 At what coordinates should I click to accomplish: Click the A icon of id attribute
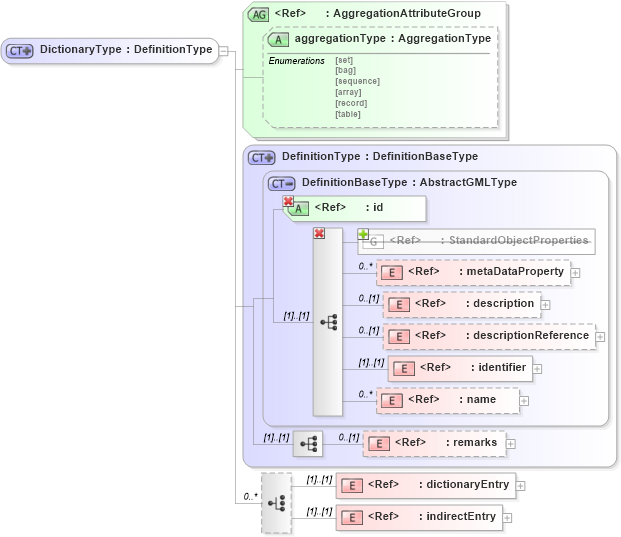[x=298, y=209]
